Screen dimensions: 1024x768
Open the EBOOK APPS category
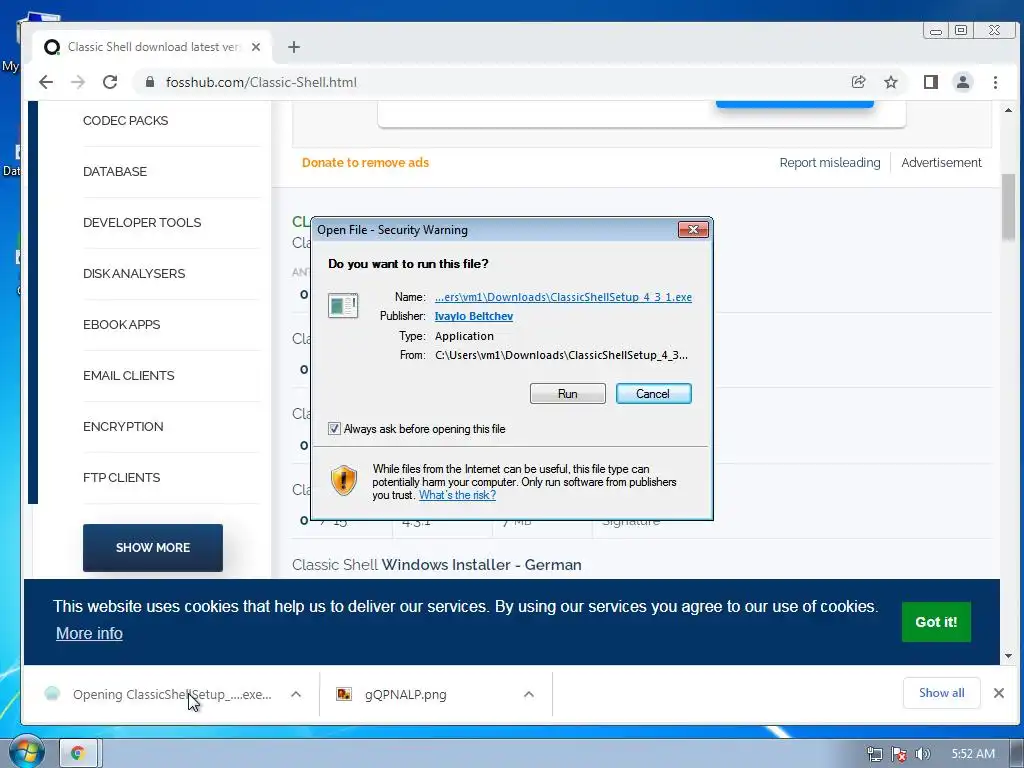tap(121, 325)
